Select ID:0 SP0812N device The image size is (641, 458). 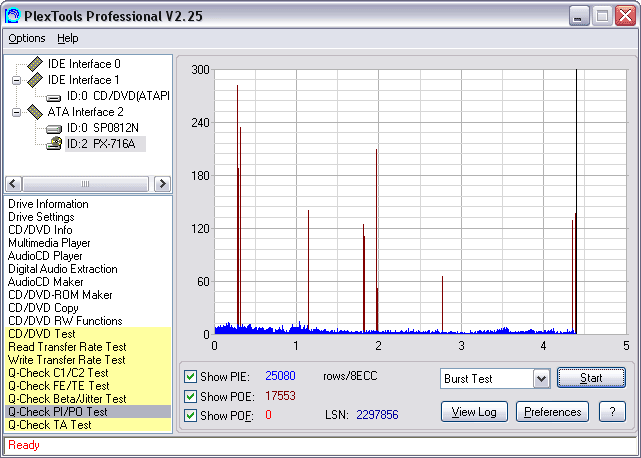pyautogui.click(x=103, y=128)
